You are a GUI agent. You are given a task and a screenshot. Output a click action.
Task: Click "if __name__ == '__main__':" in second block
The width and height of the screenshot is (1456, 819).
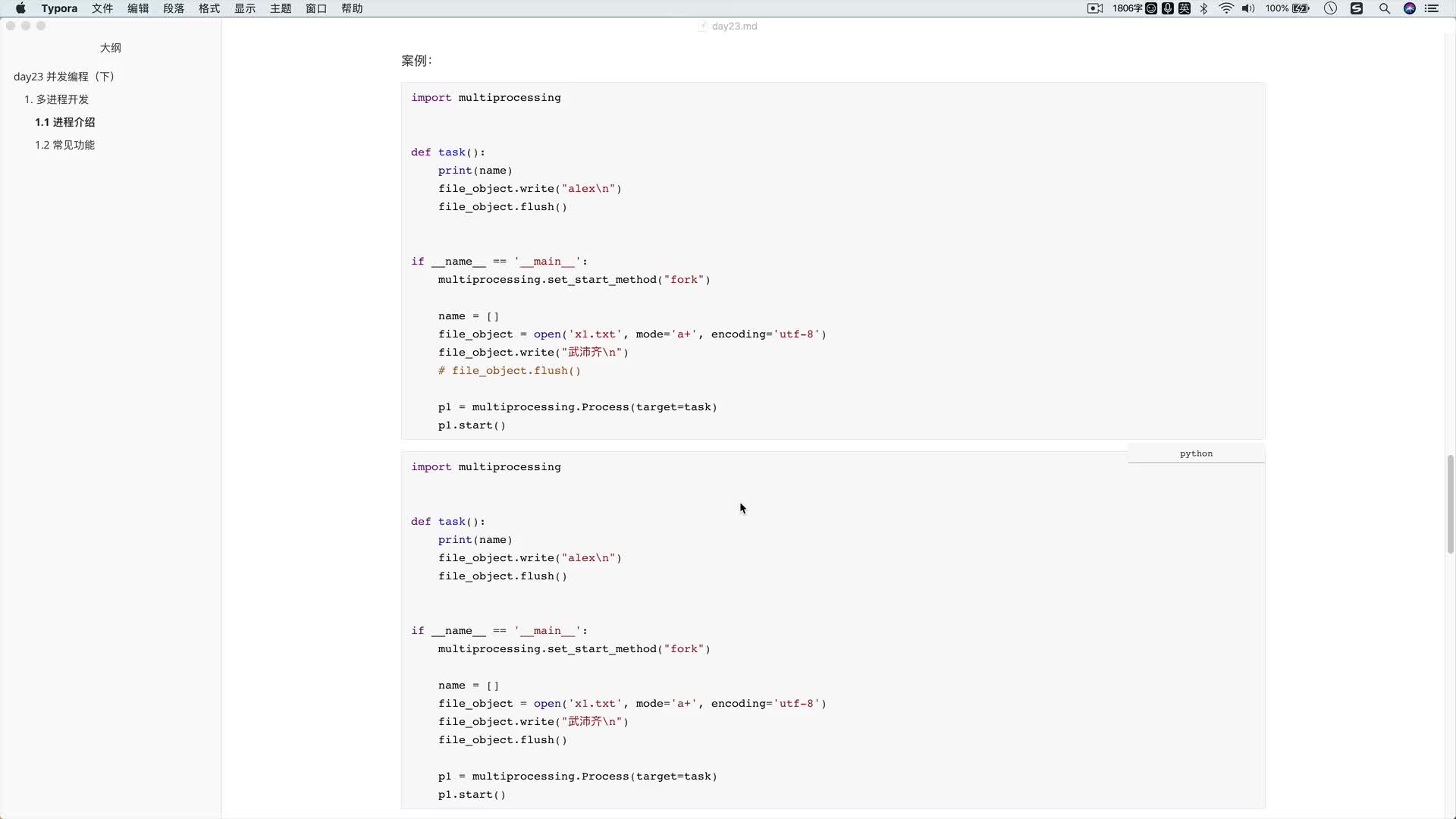(x=499, y=631)
